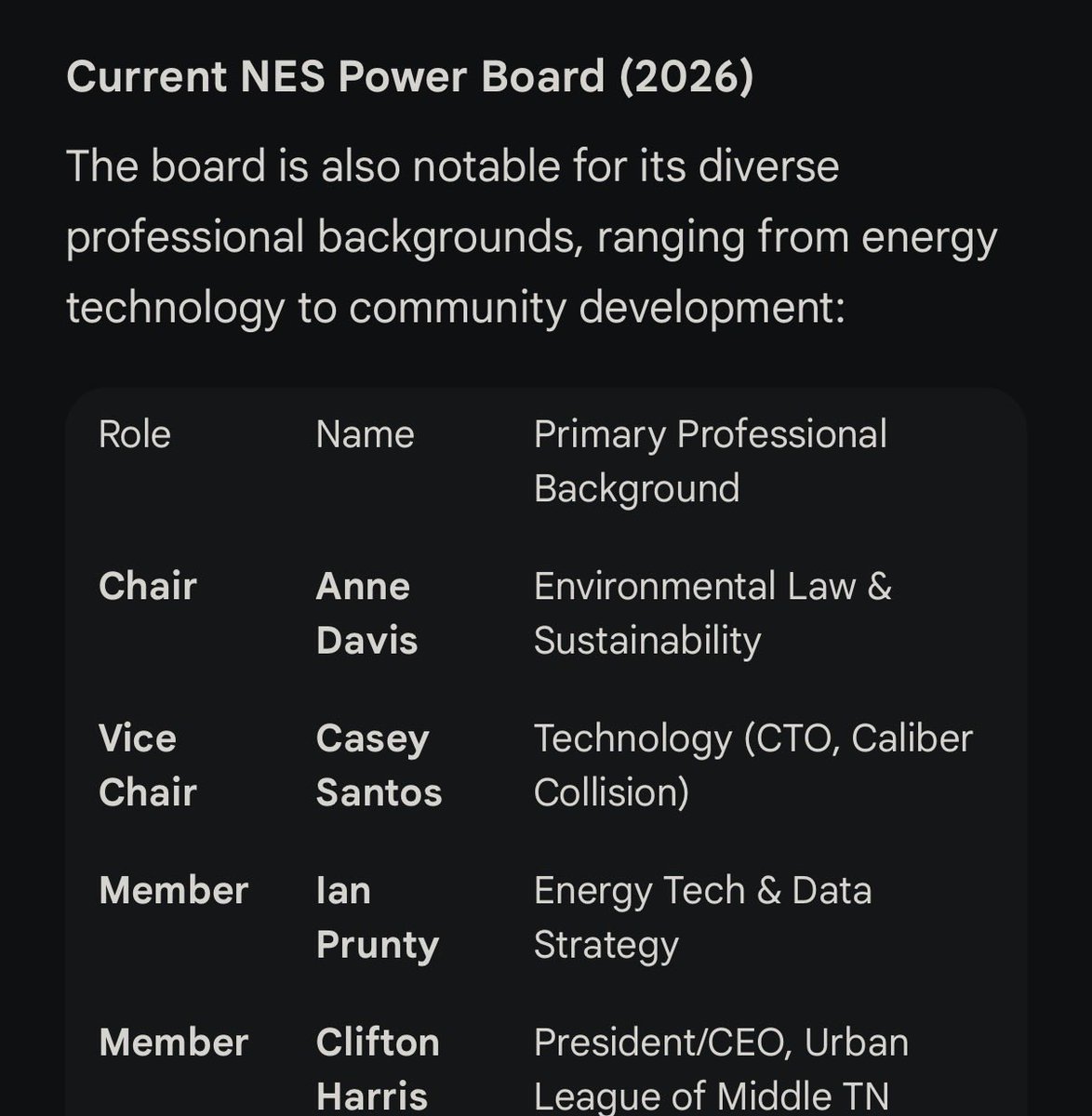Image resolution: width=1092 pixels, height=1116 pixels.
Task: Select the Member cell beside Clifton Harris
Action: coord(173,1043)
